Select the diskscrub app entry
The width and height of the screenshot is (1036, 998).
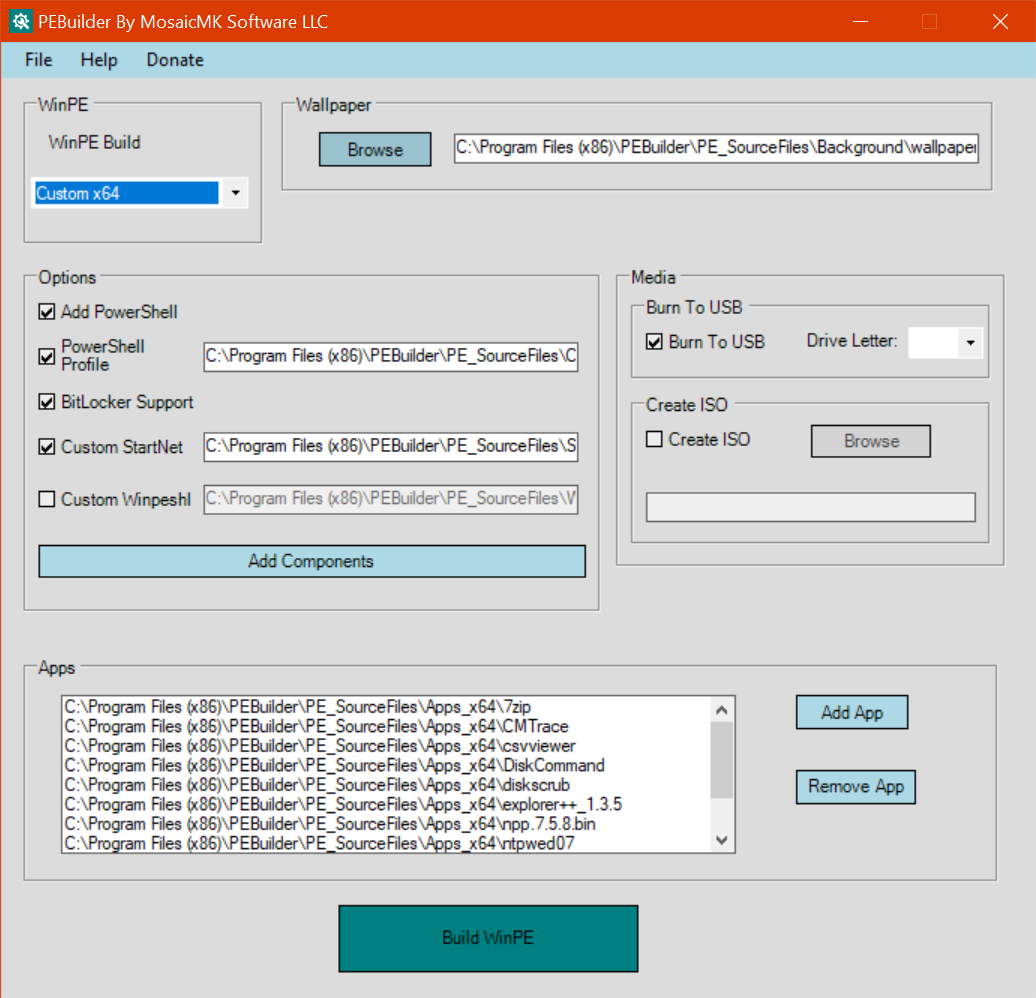[387, 785]
